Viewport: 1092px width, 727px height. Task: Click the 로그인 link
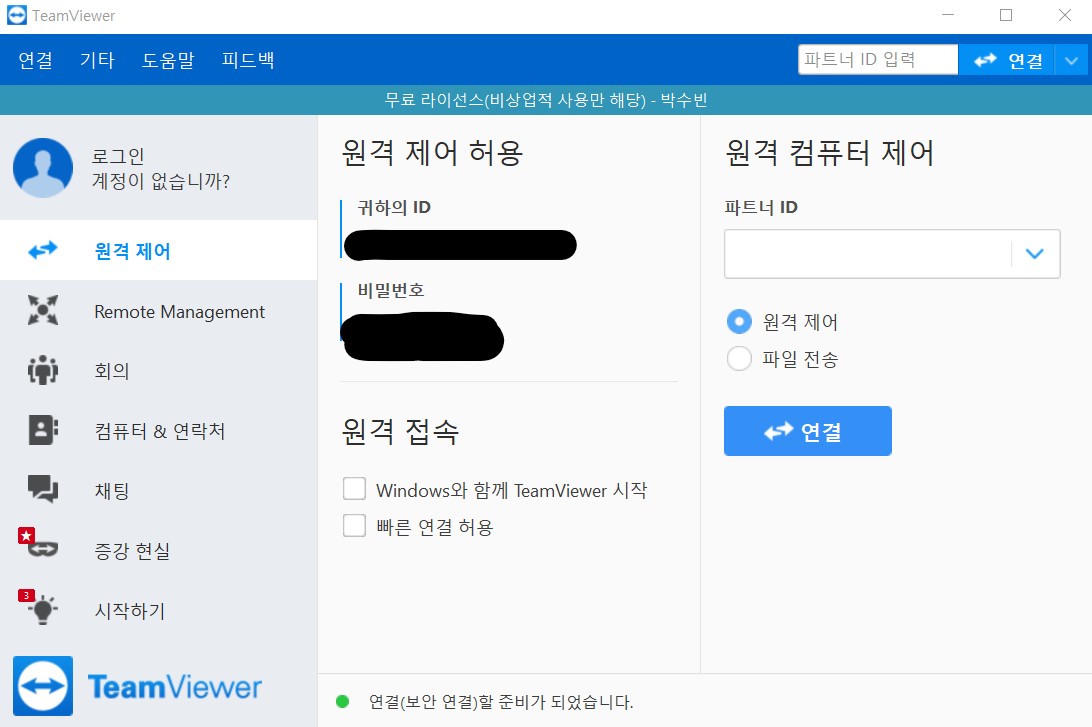tap(118, 156)
